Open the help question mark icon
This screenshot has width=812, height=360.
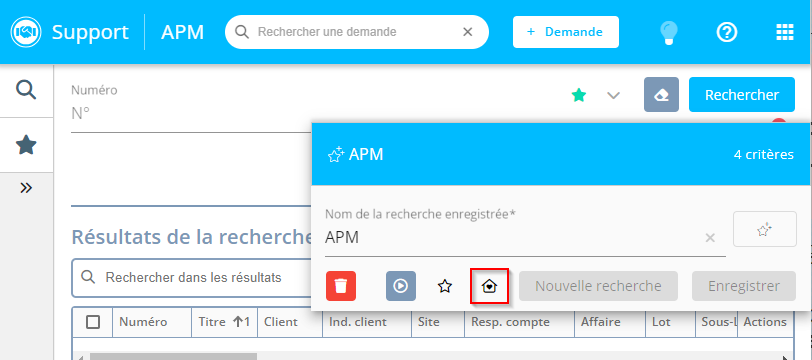pos(727,32)
